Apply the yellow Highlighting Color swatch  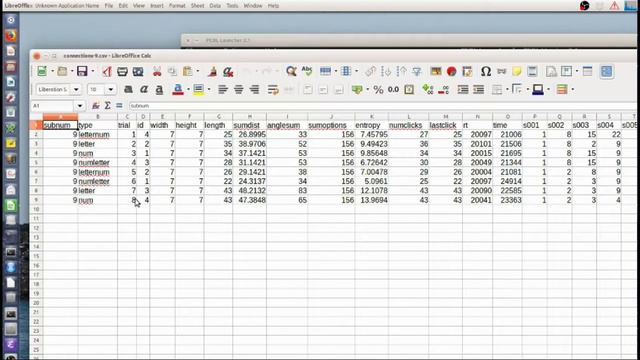click(x=198, y=89)
